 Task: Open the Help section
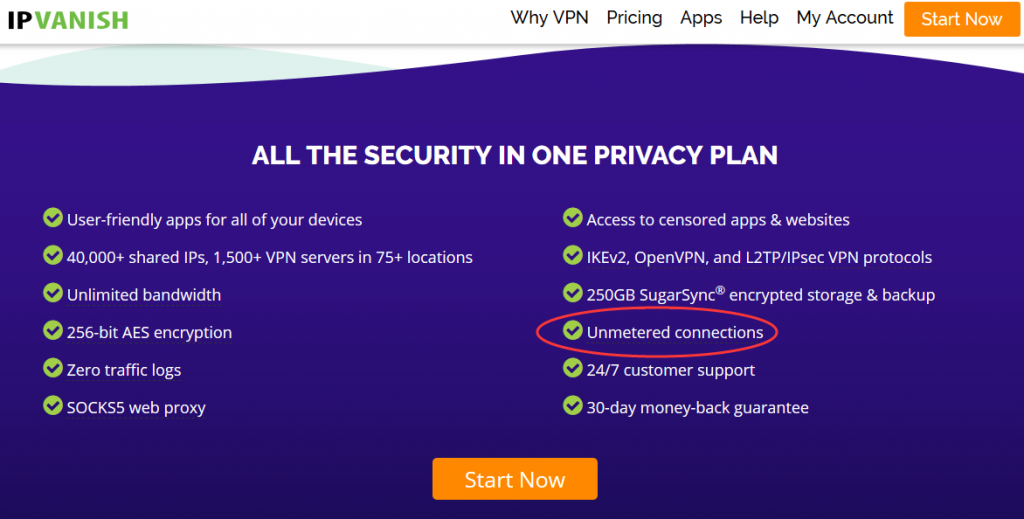759,18
